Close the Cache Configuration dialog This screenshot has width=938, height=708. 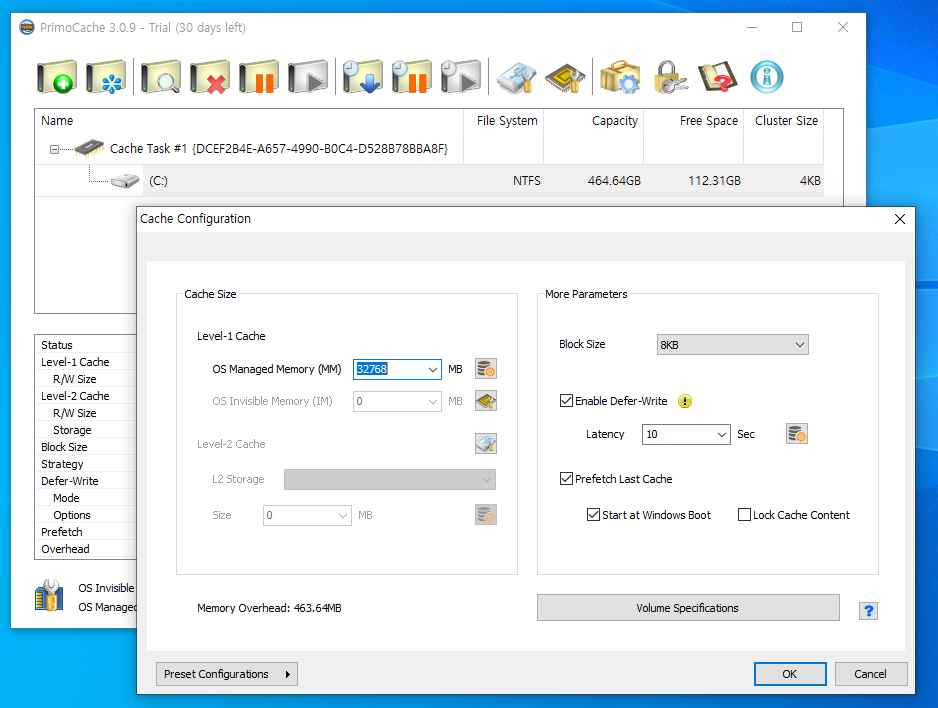pos(900,219)
